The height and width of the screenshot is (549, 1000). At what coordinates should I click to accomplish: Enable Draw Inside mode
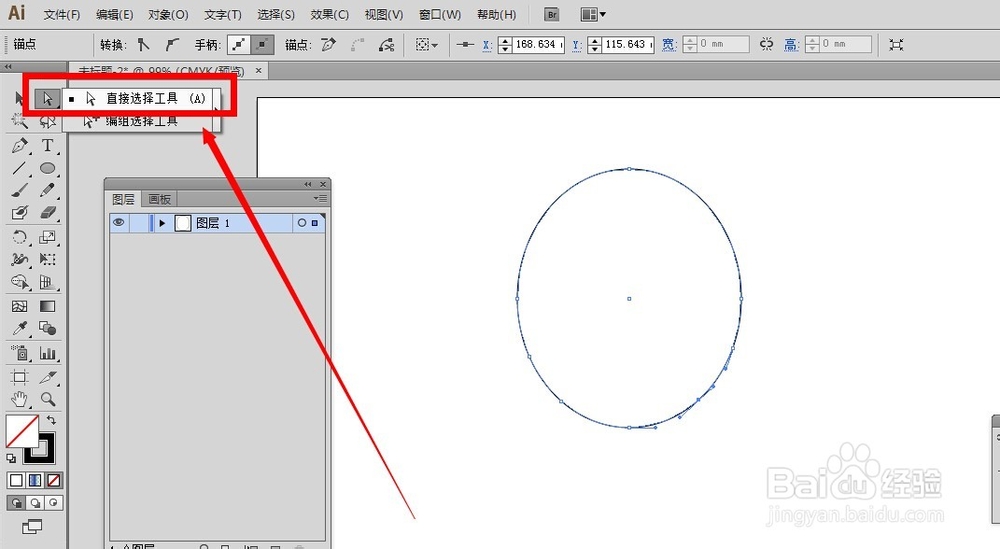coord(54,503)
